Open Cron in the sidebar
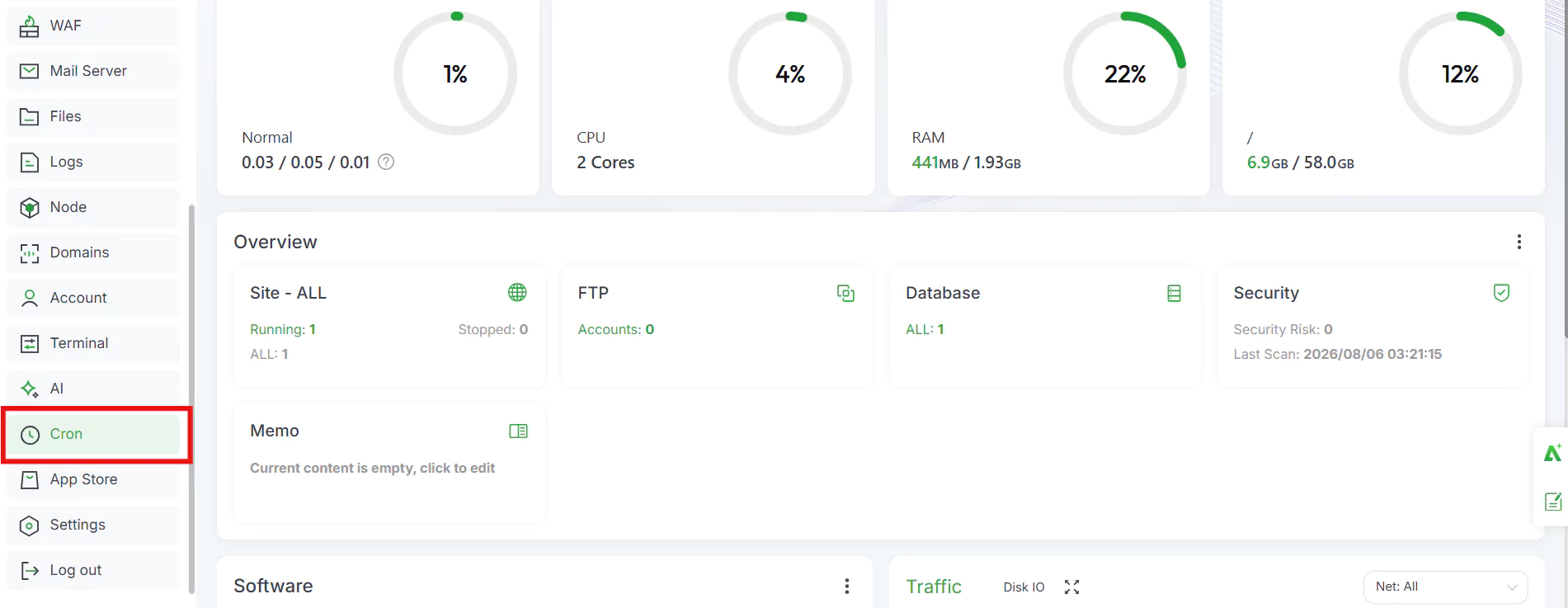Image resolution: width=1568 pixels, height=608 pixels. point(93,434)
